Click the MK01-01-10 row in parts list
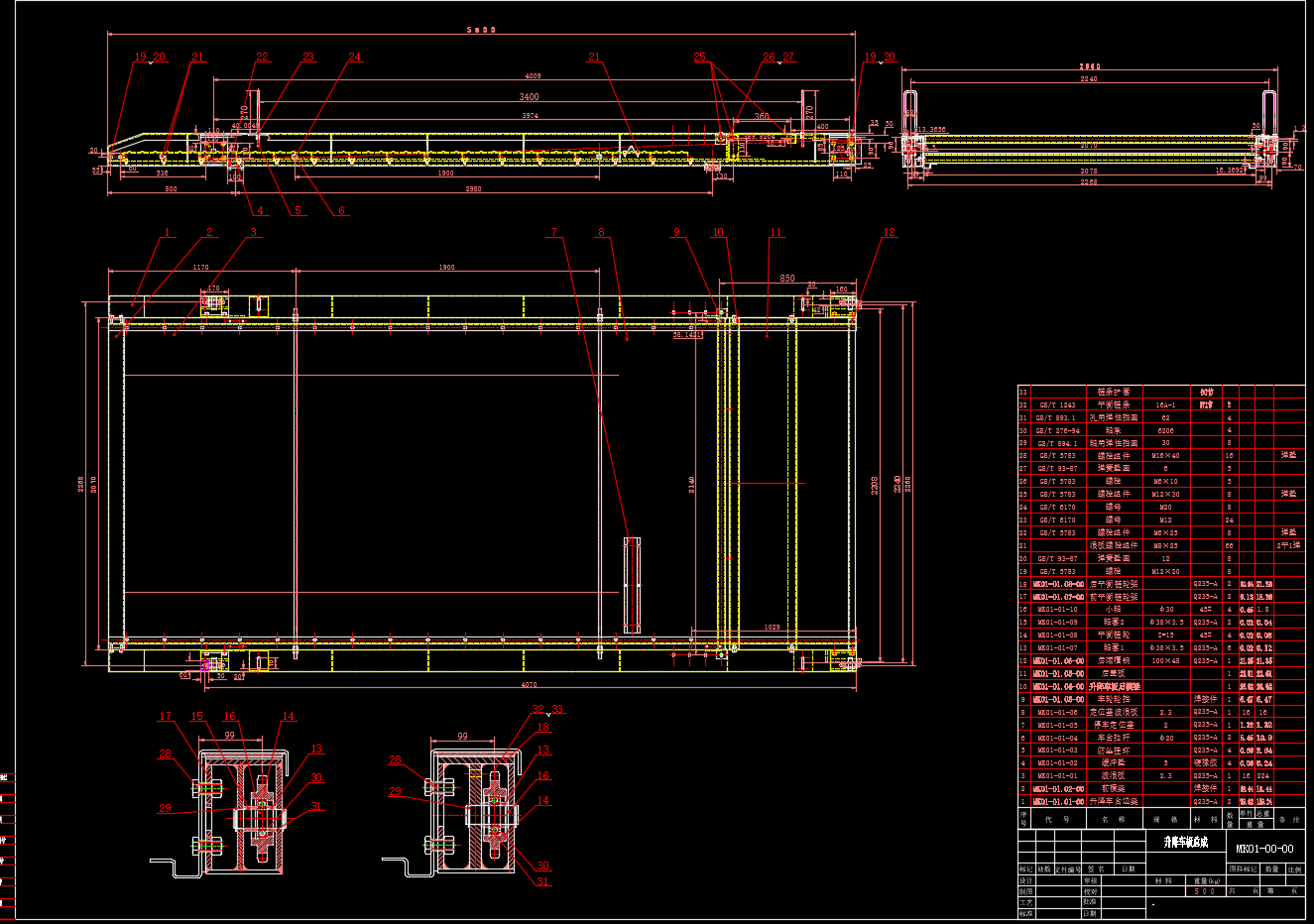Screen dimensions: 1314x924 1057,610
